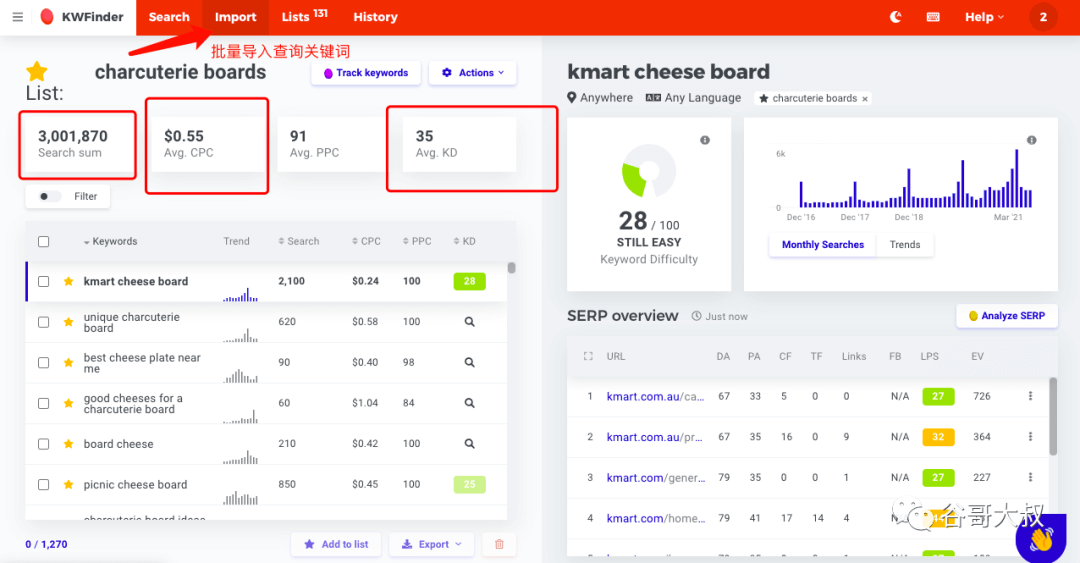Click magnifier icon for unique charcuterie board
Screen dimensions: 1080x563
pyautogui.click(x=469, y=322)
